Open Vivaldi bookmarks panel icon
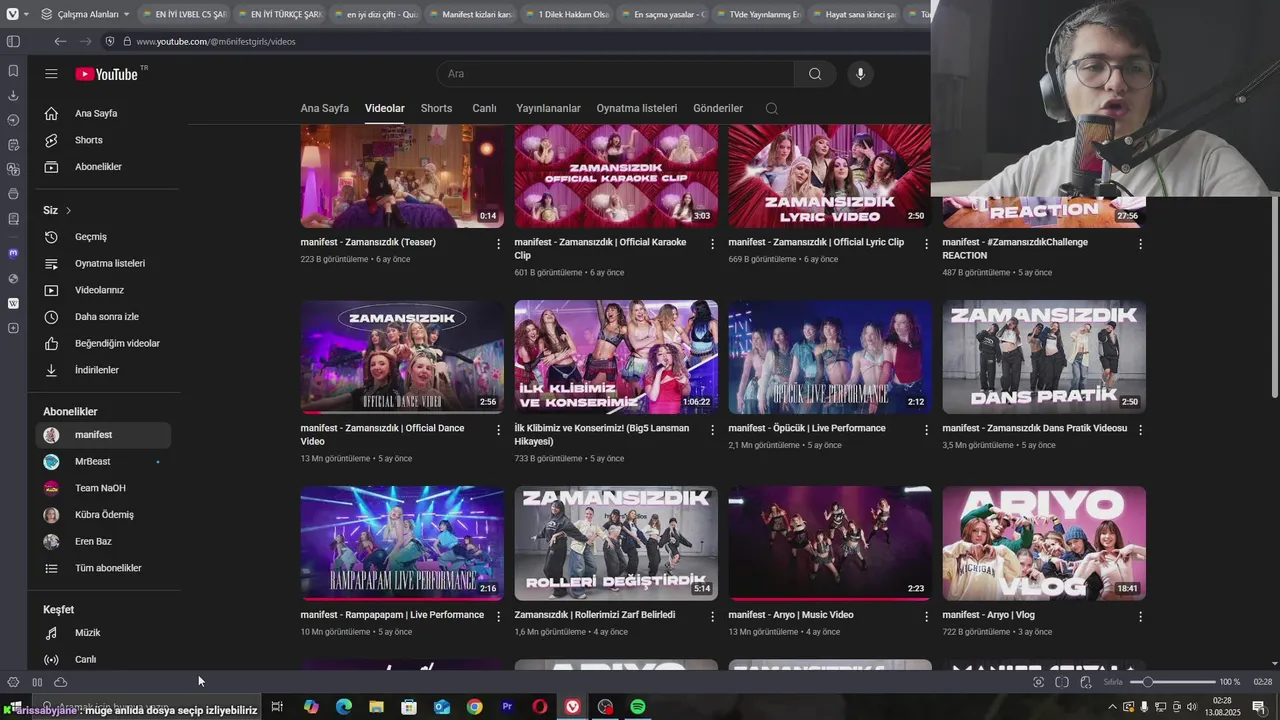This screenshot has height=720, width=1280. click(13, 71)
